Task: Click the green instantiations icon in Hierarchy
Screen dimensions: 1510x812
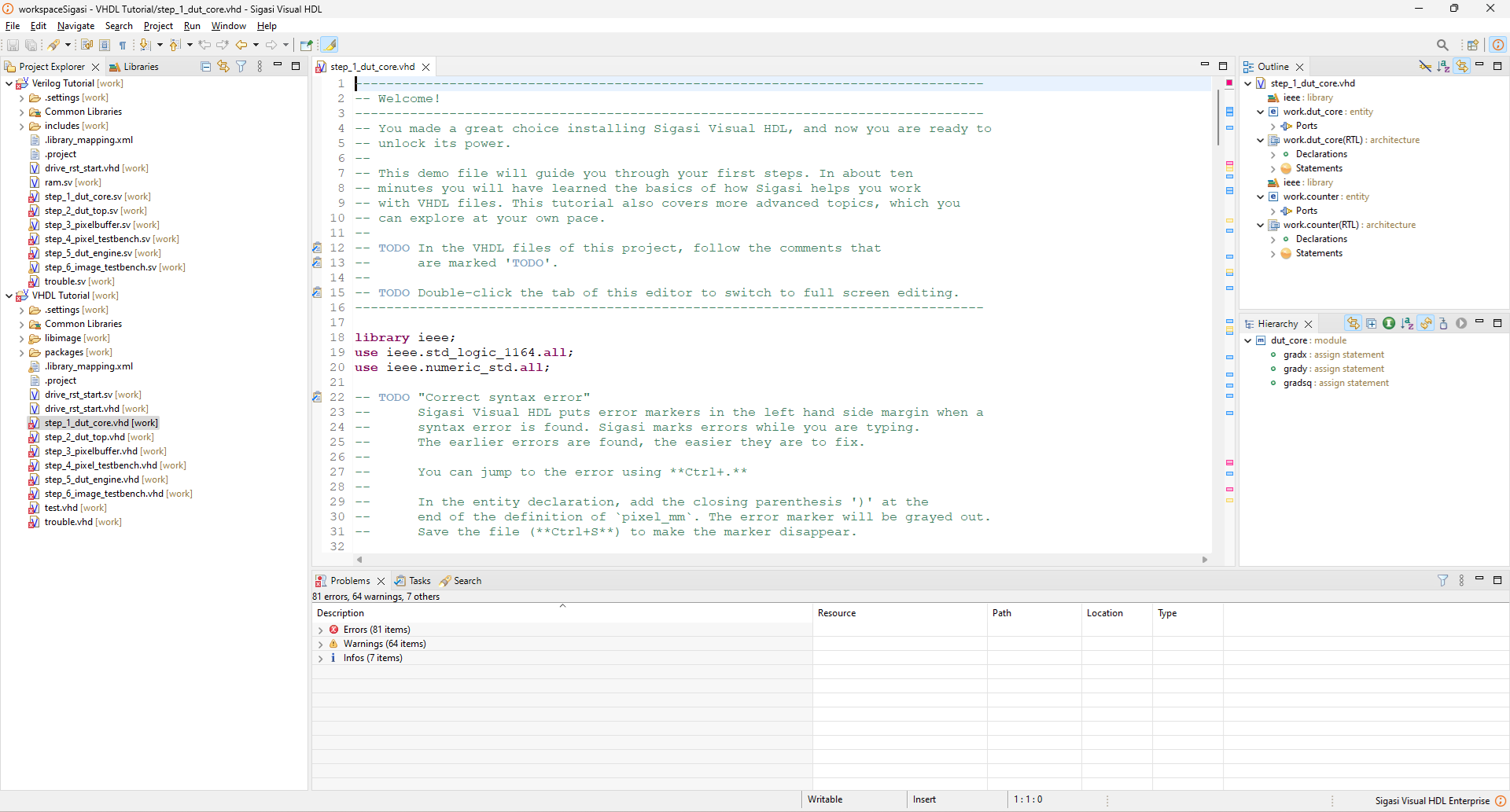Action: (1389, 324)
